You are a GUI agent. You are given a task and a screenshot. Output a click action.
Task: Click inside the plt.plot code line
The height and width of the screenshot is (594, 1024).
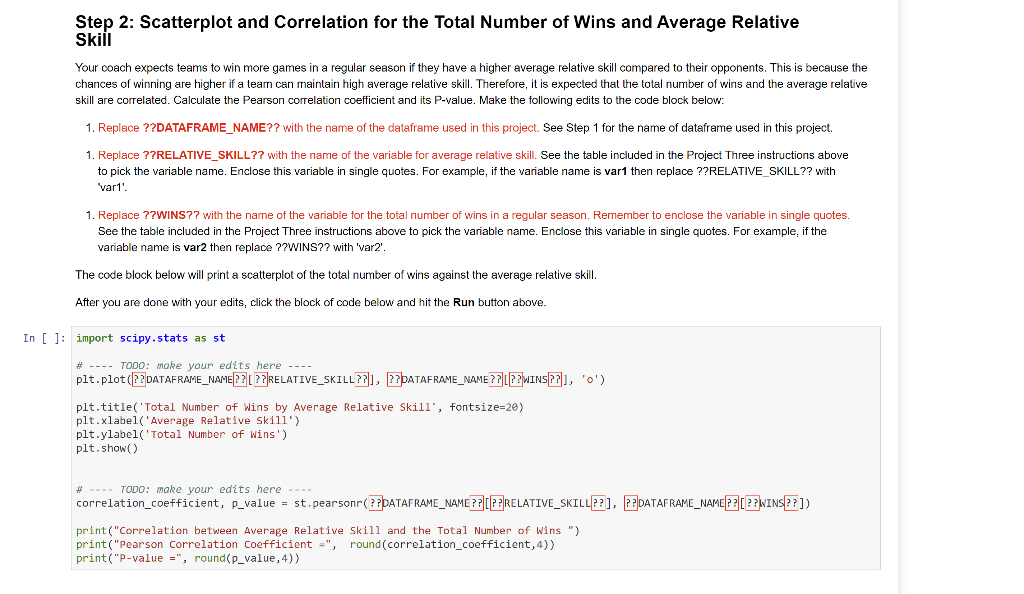pyautogui.click(x=340, y=379)
